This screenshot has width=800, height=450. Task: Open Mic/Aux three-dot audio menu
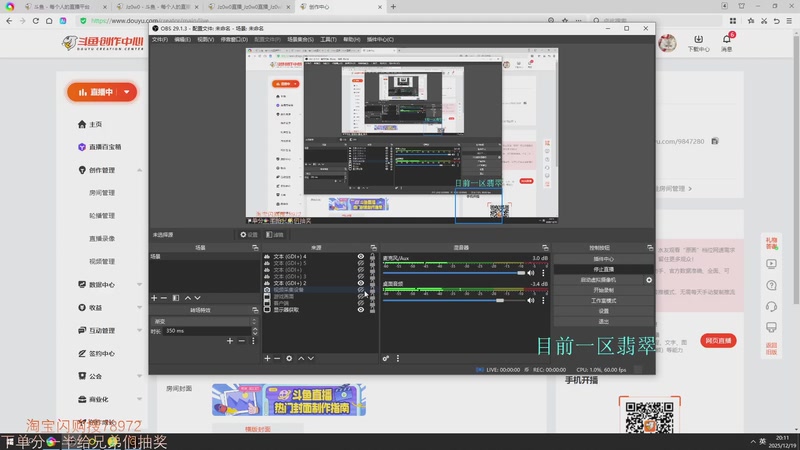coord(543,273)
